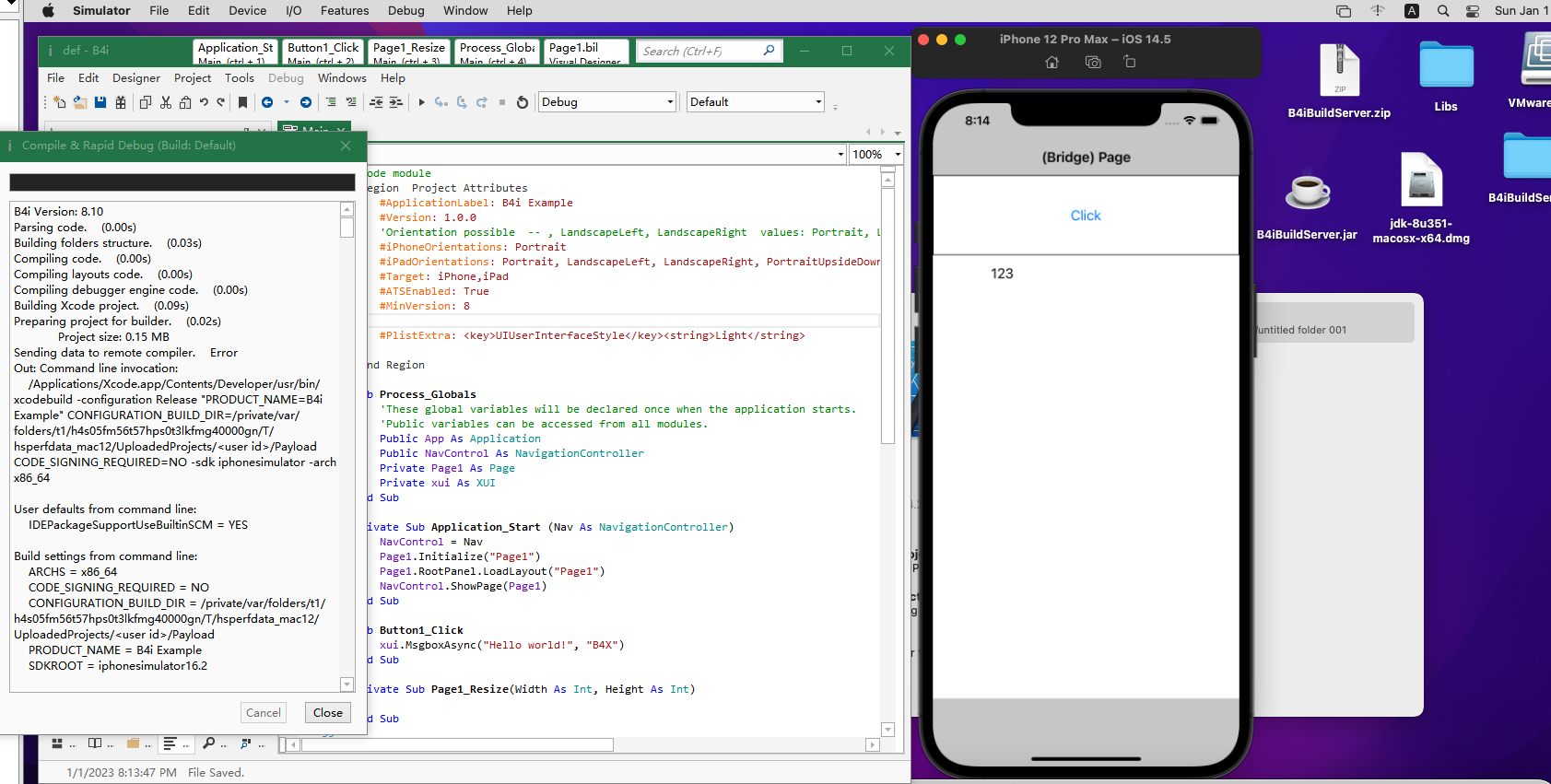
Task: Open the B4i Tools menu
Action: click(240, 78)
